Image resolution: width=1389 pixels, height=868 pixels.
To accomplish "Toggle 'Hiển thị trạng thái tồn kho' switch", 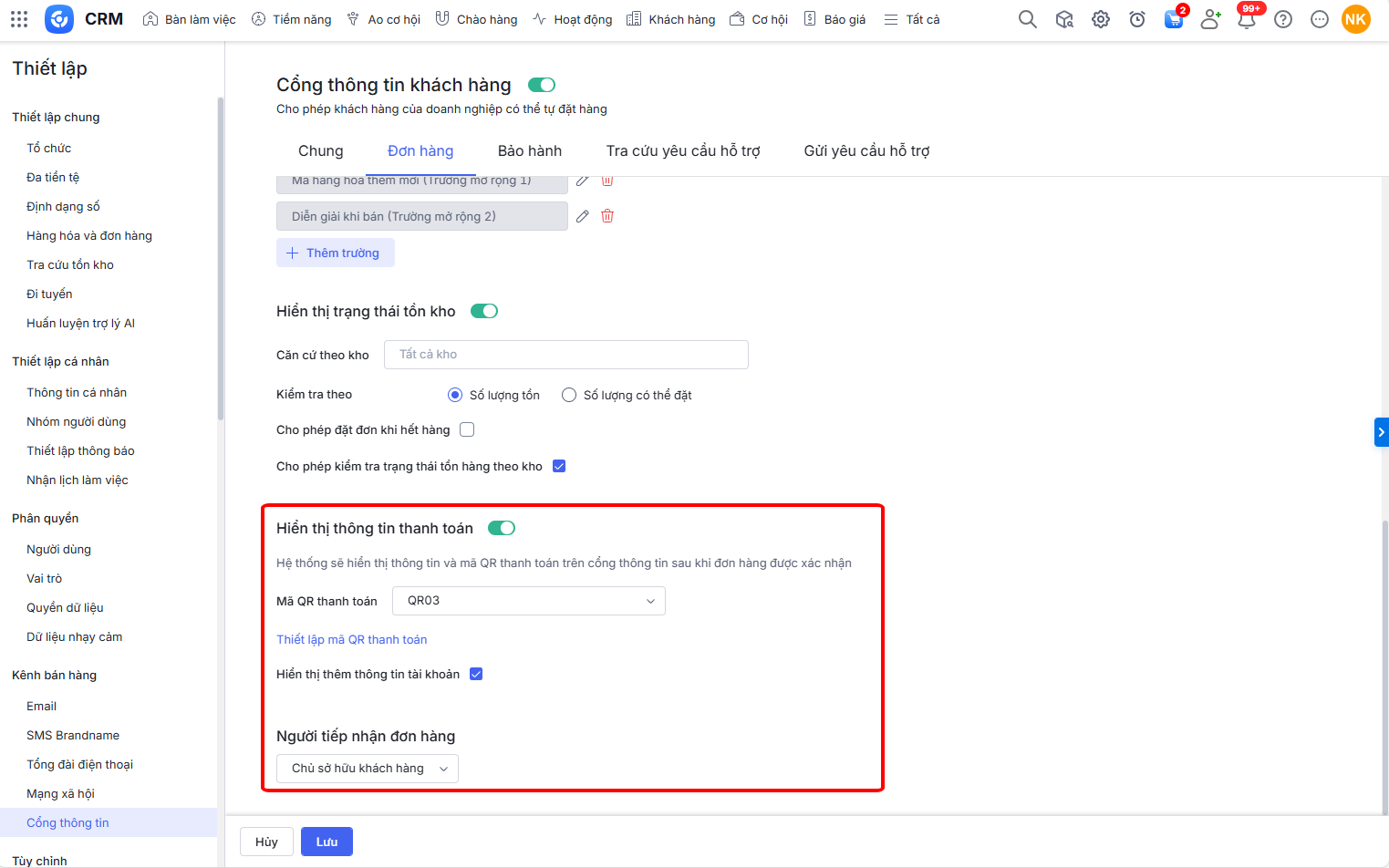I will [x=484, y=311].
